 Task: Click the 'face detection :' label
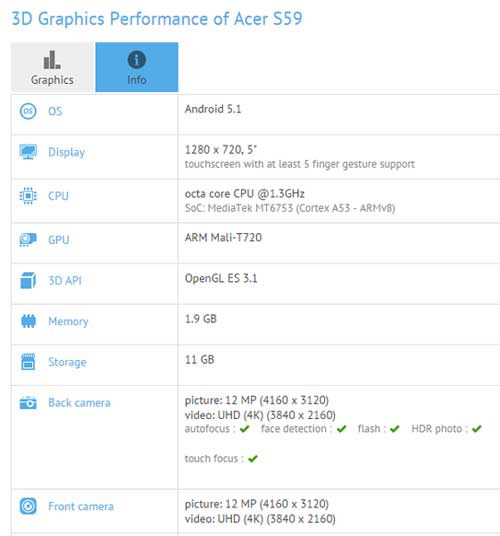297,429
